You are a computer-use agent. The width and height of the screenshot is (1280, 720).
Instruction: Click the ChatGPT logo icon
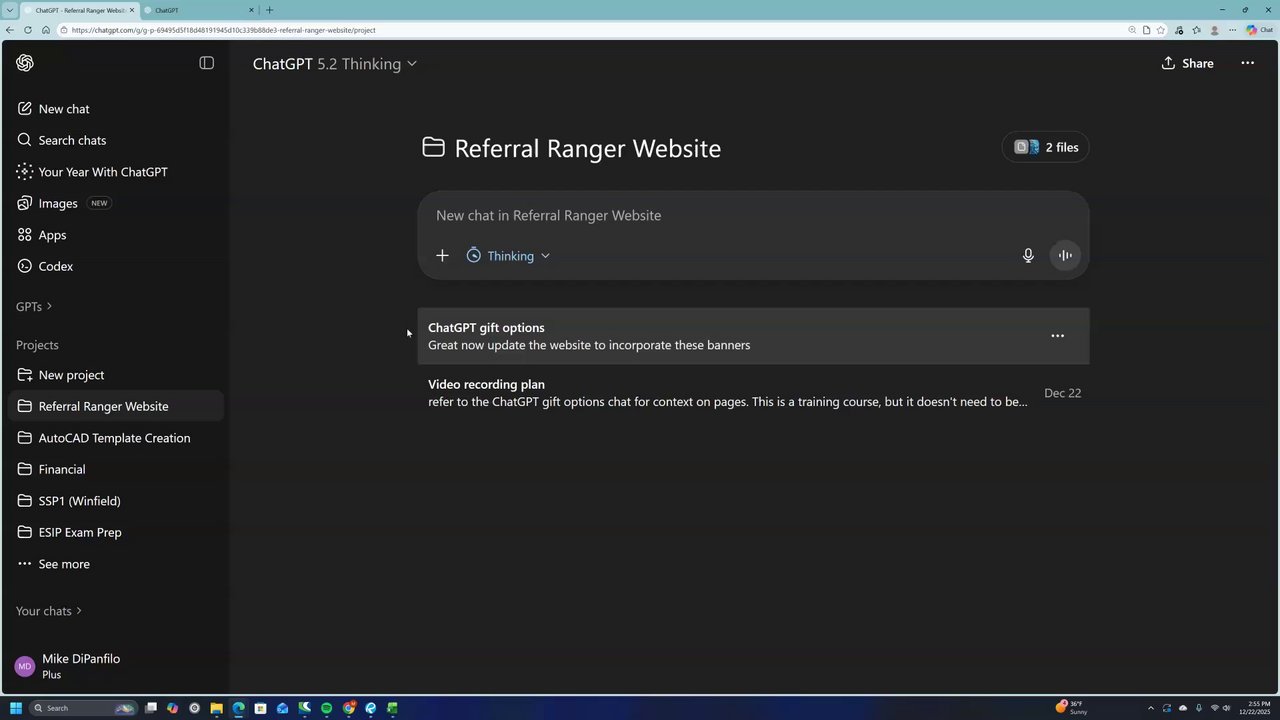point(25,63)
